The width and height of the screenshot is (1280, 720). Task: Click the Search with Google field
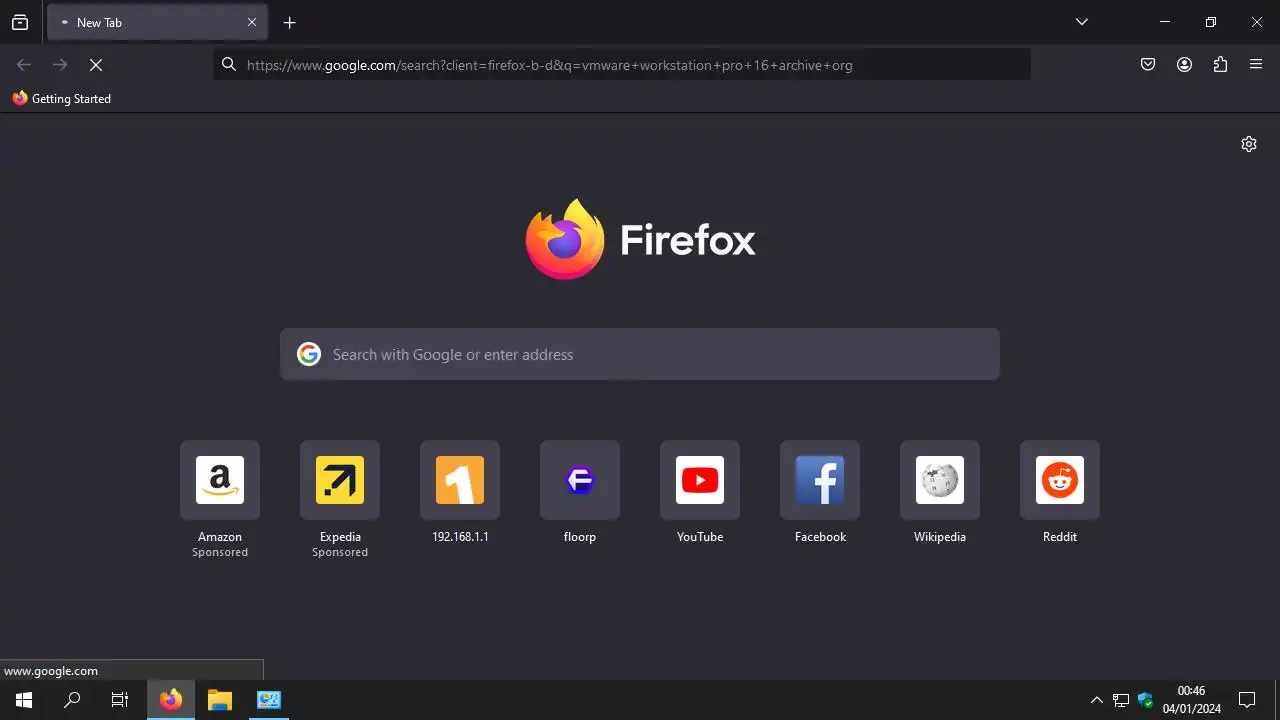pyautogui.click(x=640, y=354)
